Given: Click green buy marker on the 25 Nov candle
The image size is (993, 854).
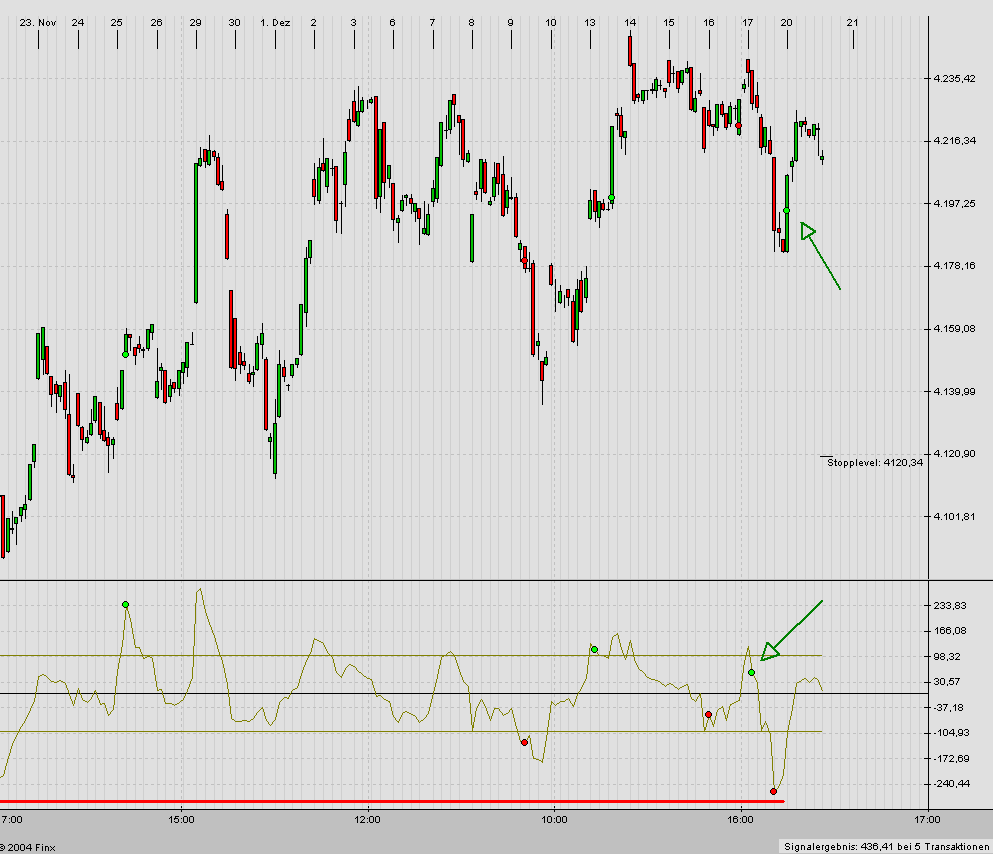Looking at the screenshot, I should tap(125, 354).
